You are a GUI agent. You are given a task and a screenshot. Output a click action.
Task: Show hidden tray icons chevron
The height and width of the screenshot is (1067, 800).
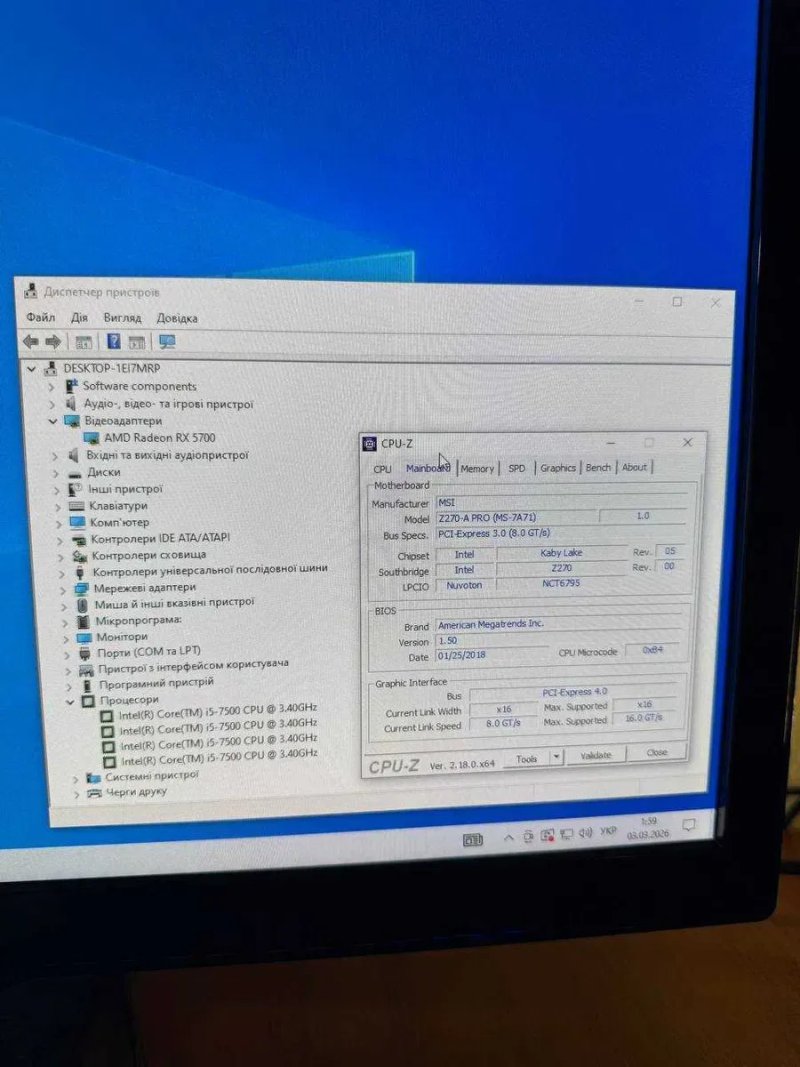coord(508,838)
